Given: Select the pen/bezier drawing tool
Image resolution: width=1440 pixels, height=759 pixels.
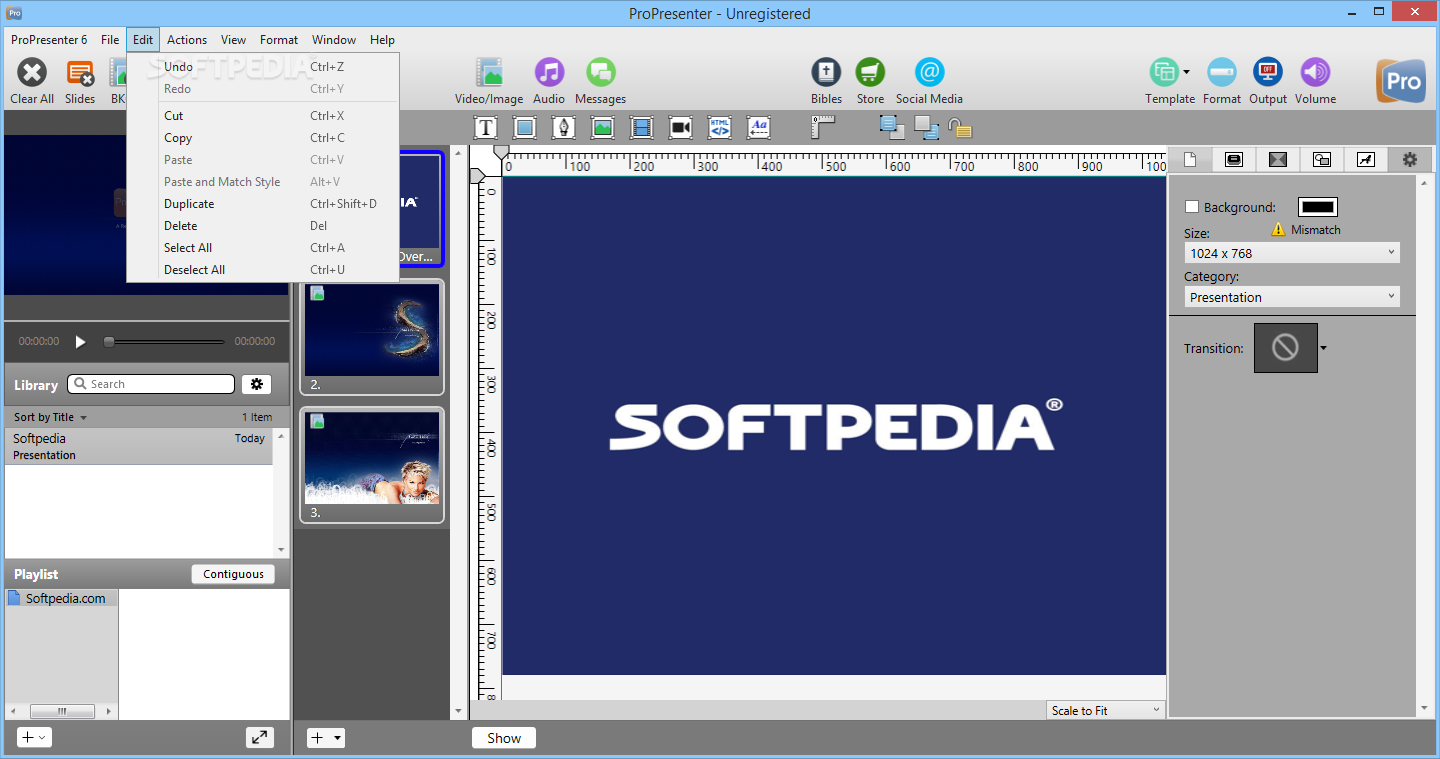Looking at the screenshot, I should 564,127.
